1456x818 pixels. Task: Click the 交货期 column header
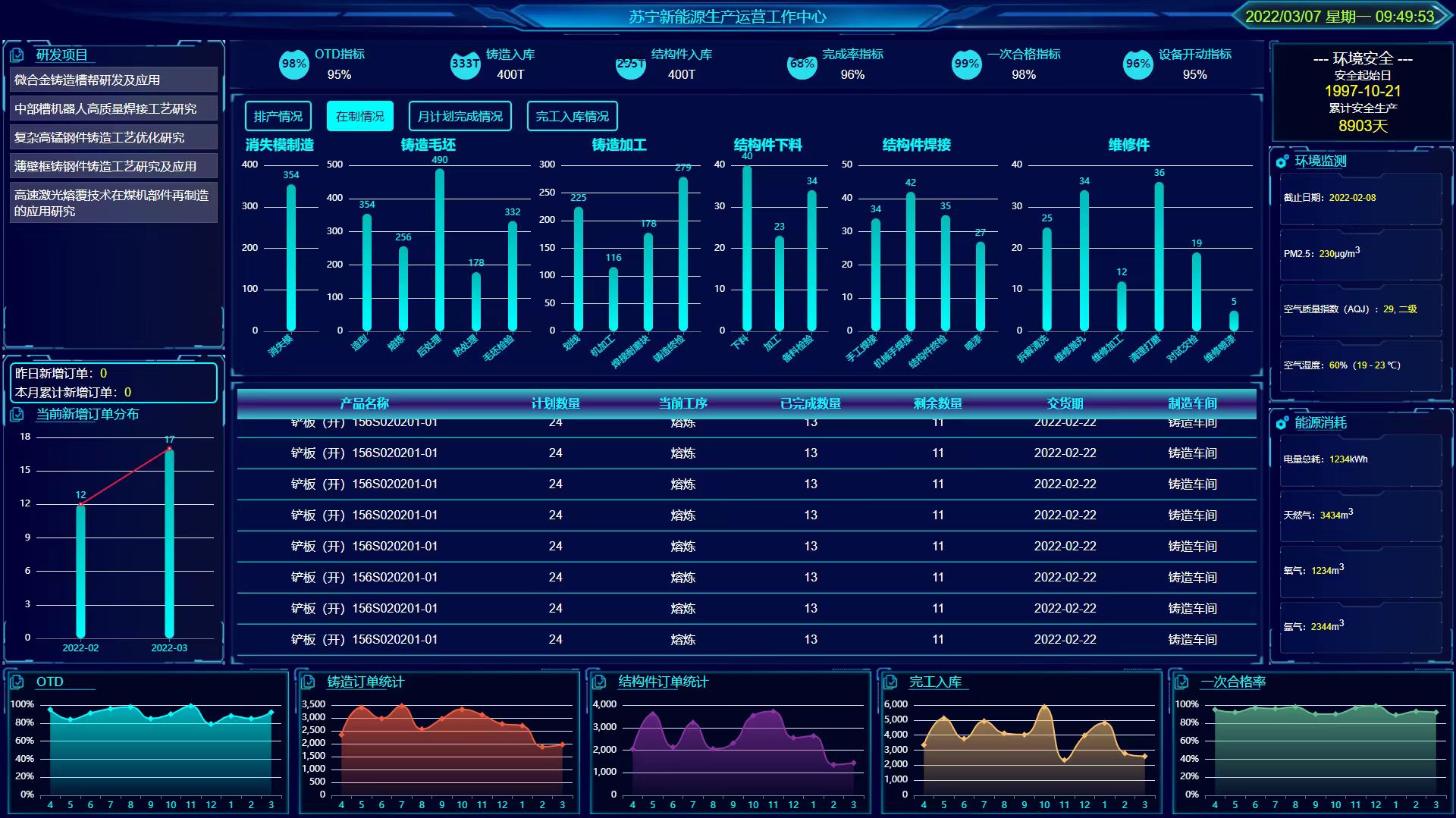click(x=1065, y=403)
